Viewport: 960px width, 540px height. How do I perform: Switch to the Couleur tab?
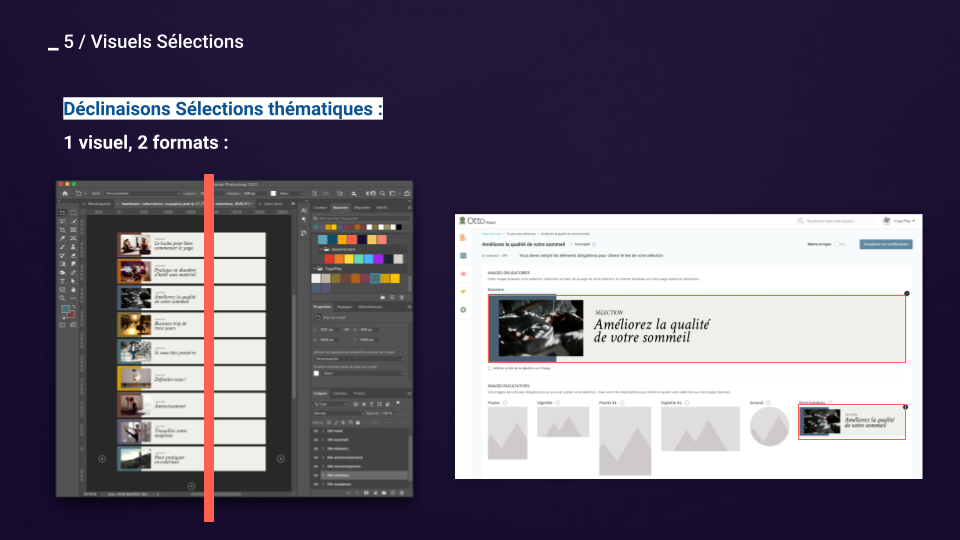pyautogui.click(x=320, y=208)
